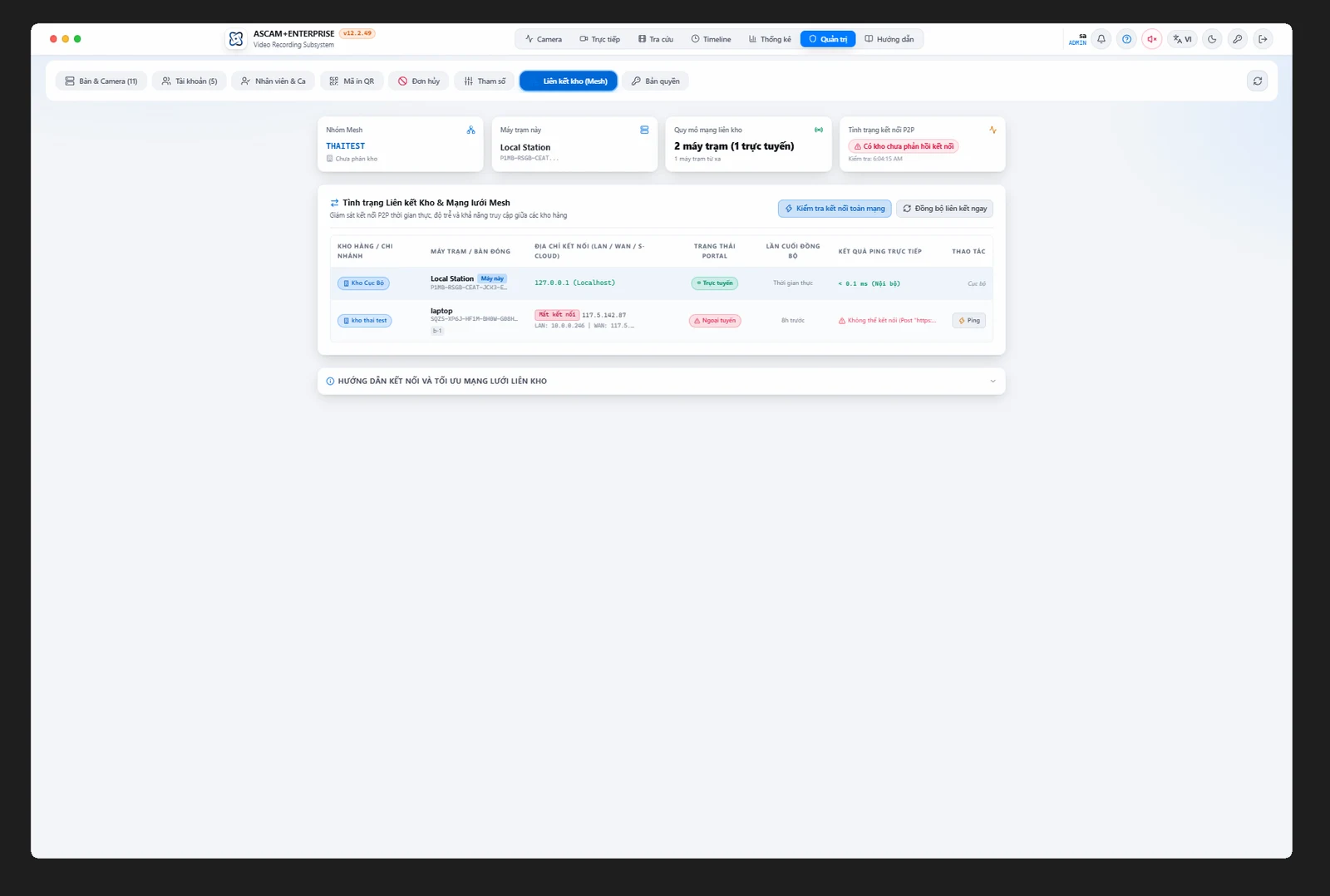Open the Thống kê tab
1330x896 pixels.
770,39
